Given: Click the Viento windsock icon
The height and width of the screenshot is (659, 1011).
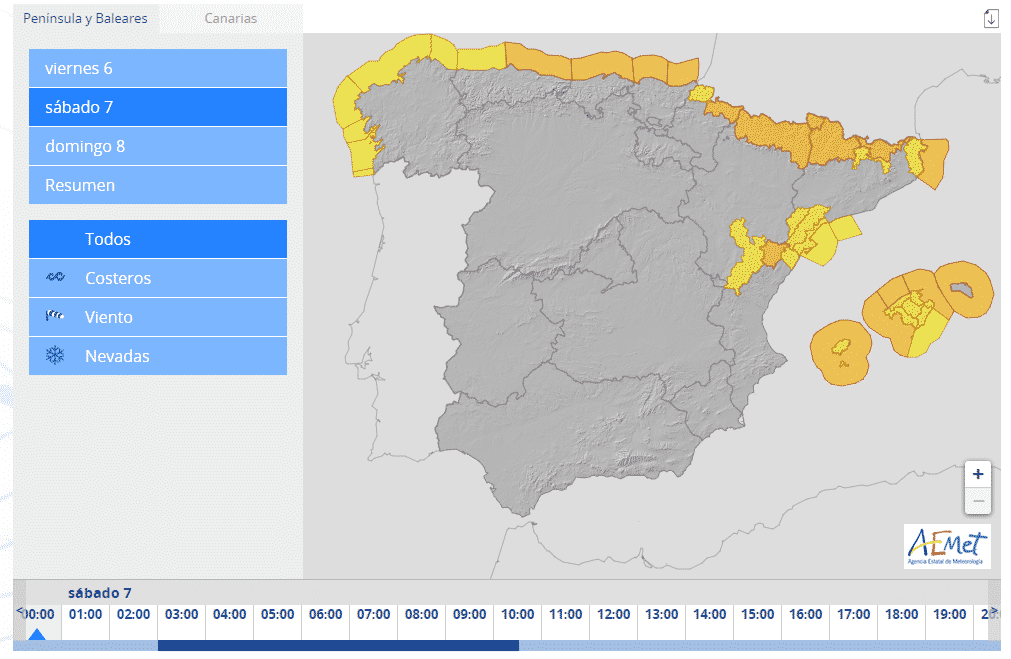Looking at the screenshot, I should pos(56,317).
